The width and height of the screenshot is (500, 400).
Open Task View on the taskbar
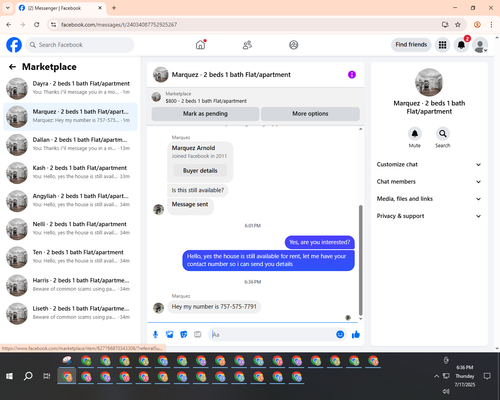pos(47,376)
